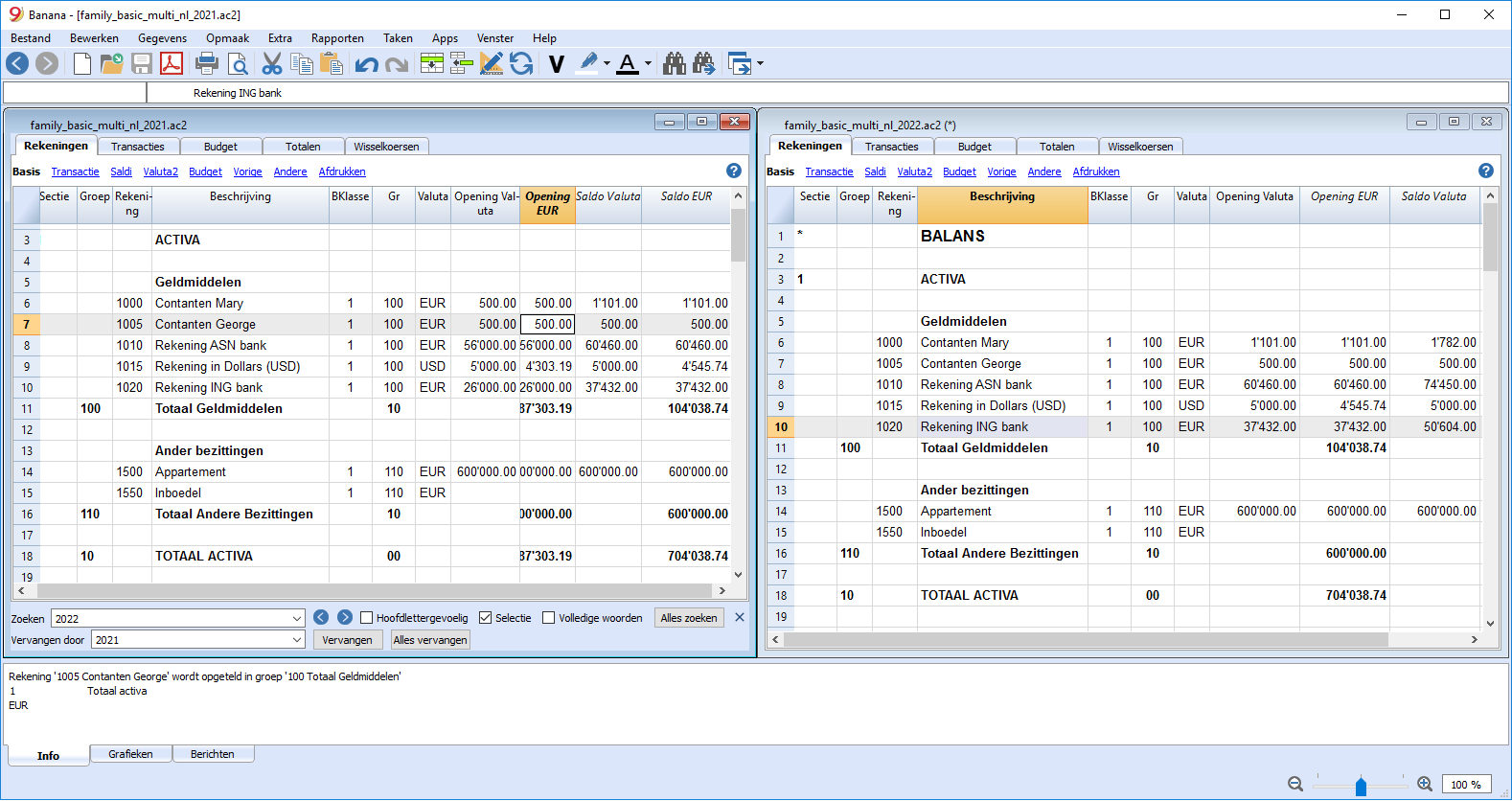Zoom out with minus magnifier
This screenshot has width=1512, height=801.
coord(1295,784)
